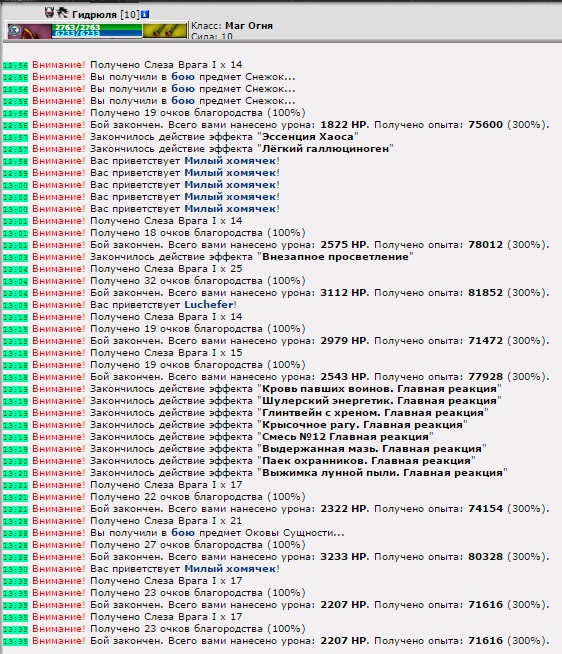Viewport: 562px width, 654px height.
Task: Click experience value 77928
Action: [x=485, y=377]
